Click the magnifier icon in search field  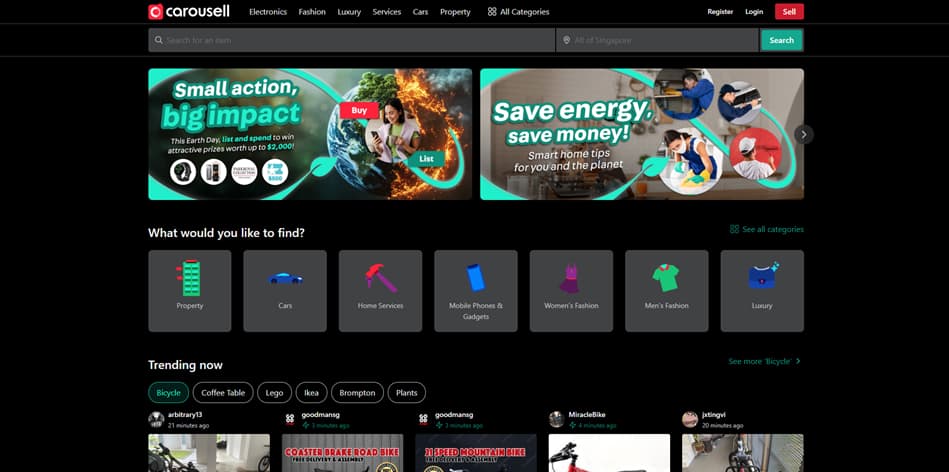[159, 40]
